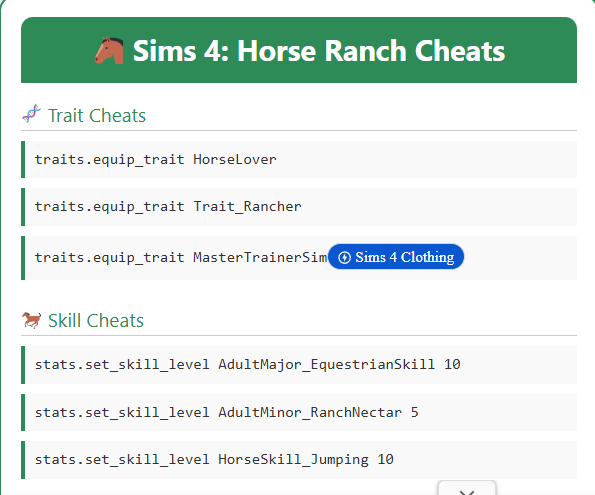Image resolution: width=595 pixels, height=495 pixels.
Task: Click the Skill Cheats heading
Action: (96, 321)
